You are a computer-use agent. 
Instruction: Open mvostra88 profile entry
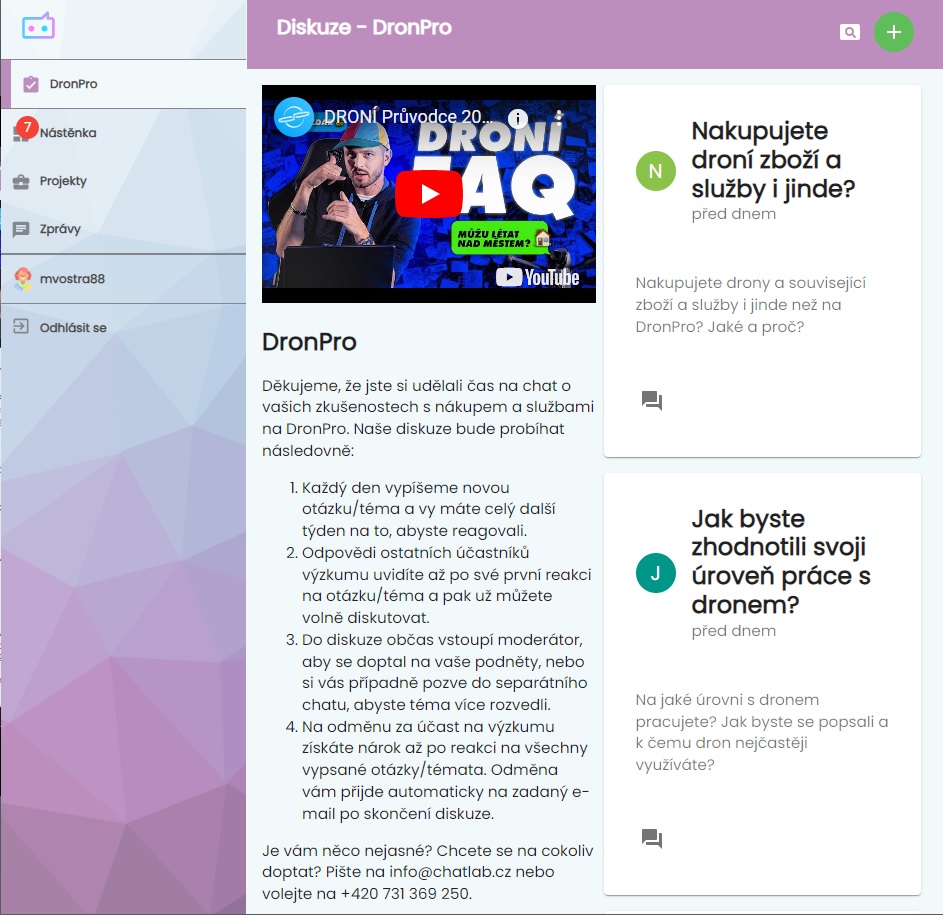coord(124,279)
